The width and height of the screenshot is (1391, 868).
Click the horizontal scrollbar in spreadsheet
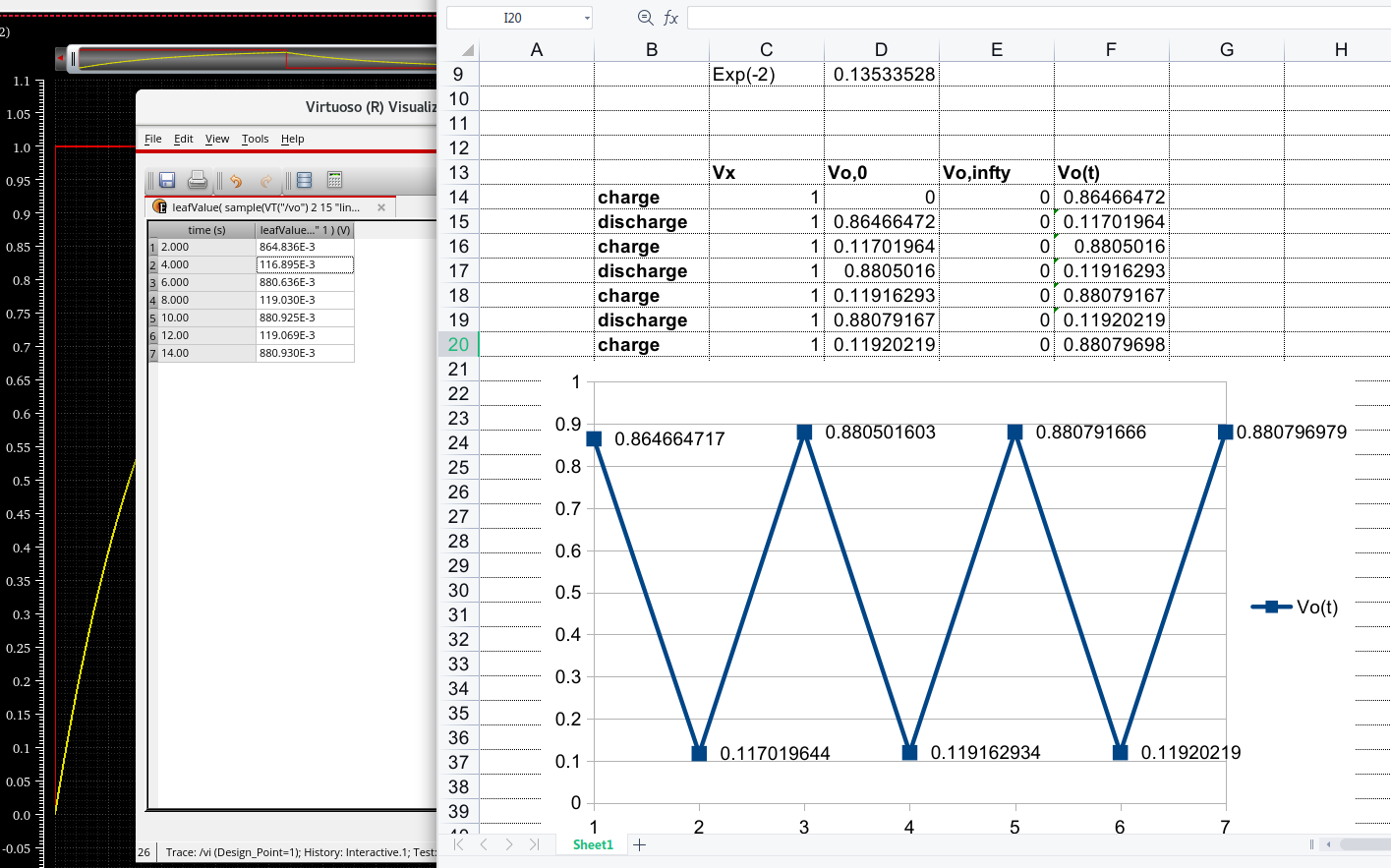pyautogui.click(x=1364, y=844)
